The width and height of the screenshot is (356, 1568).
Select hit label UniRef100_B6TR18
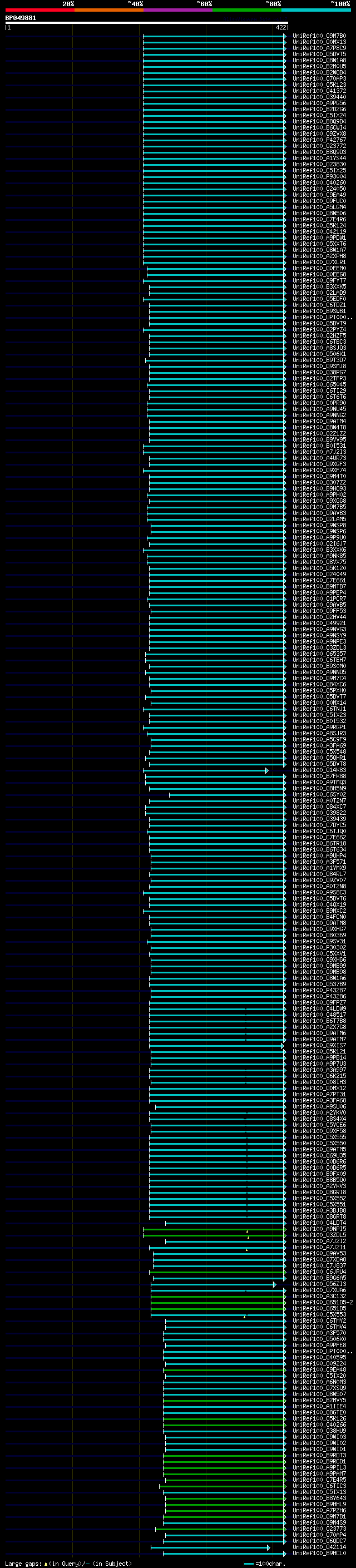(319, 844)
